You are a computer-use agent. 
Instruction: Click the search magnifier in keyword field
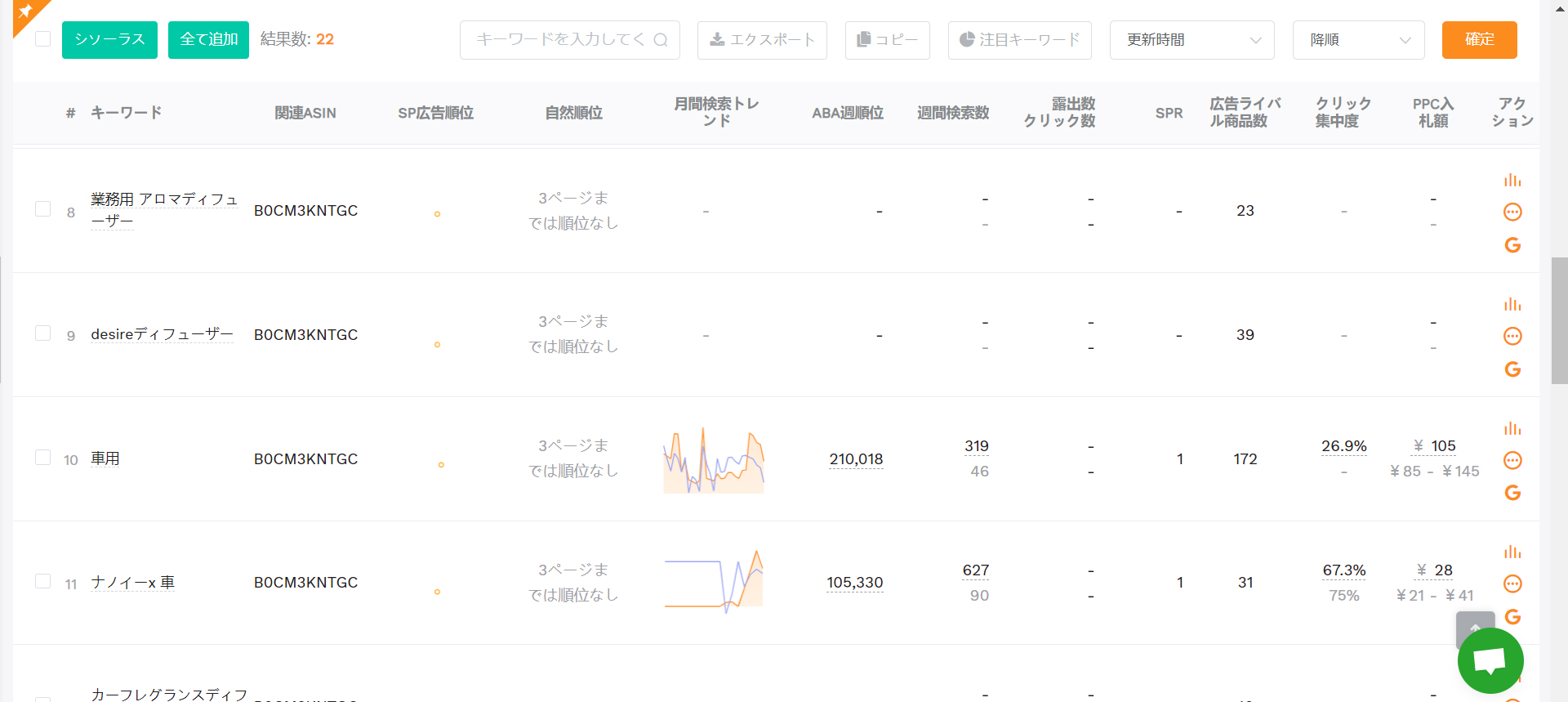tap(661, 39)
